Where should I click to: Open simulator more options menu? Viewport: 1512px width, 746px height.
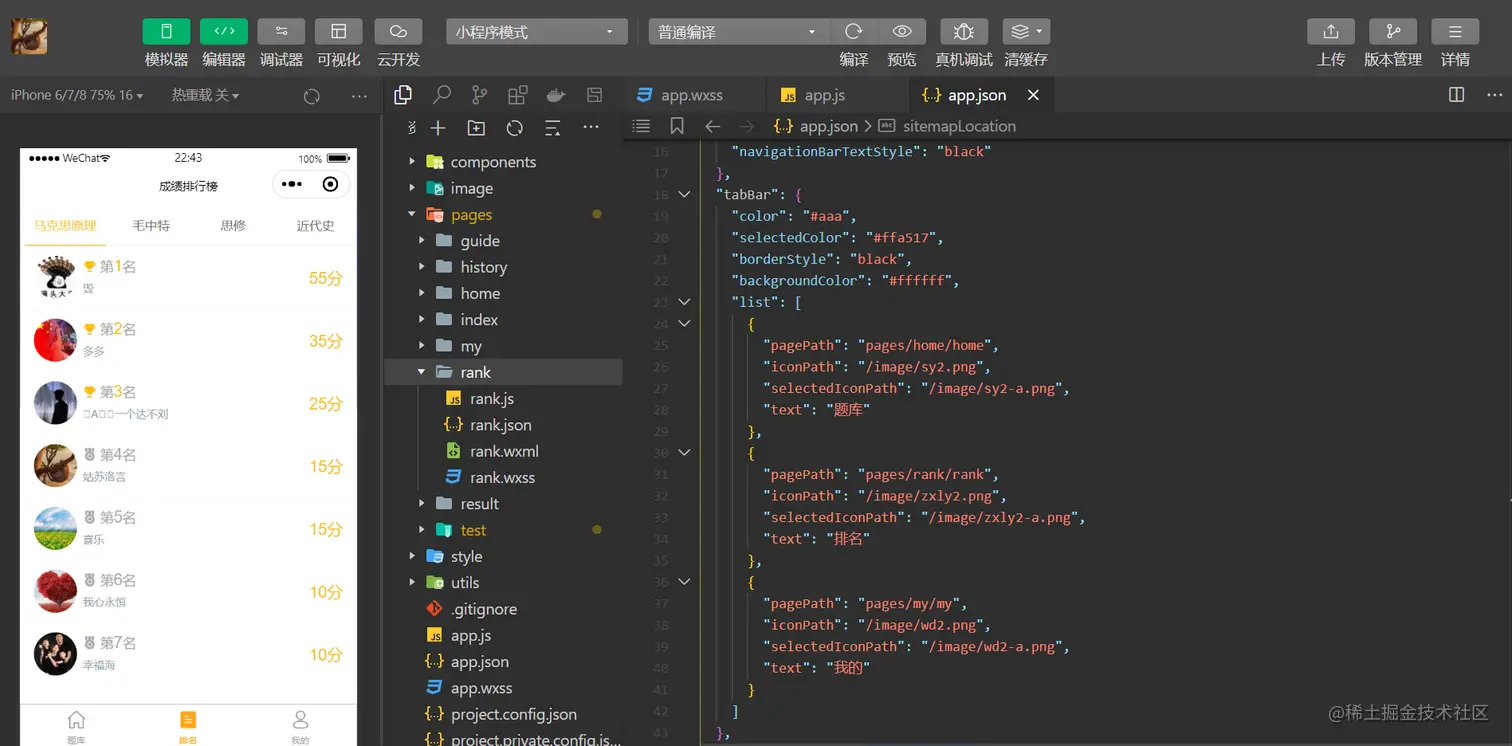click(x=360, y=96)
